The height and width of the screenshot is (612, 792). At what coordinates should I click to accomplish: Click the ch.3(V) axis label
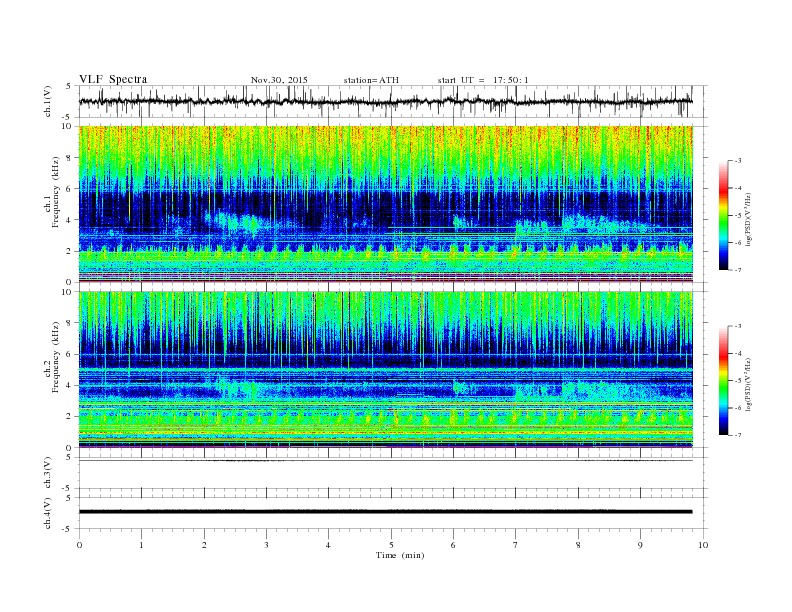[48, 473]
